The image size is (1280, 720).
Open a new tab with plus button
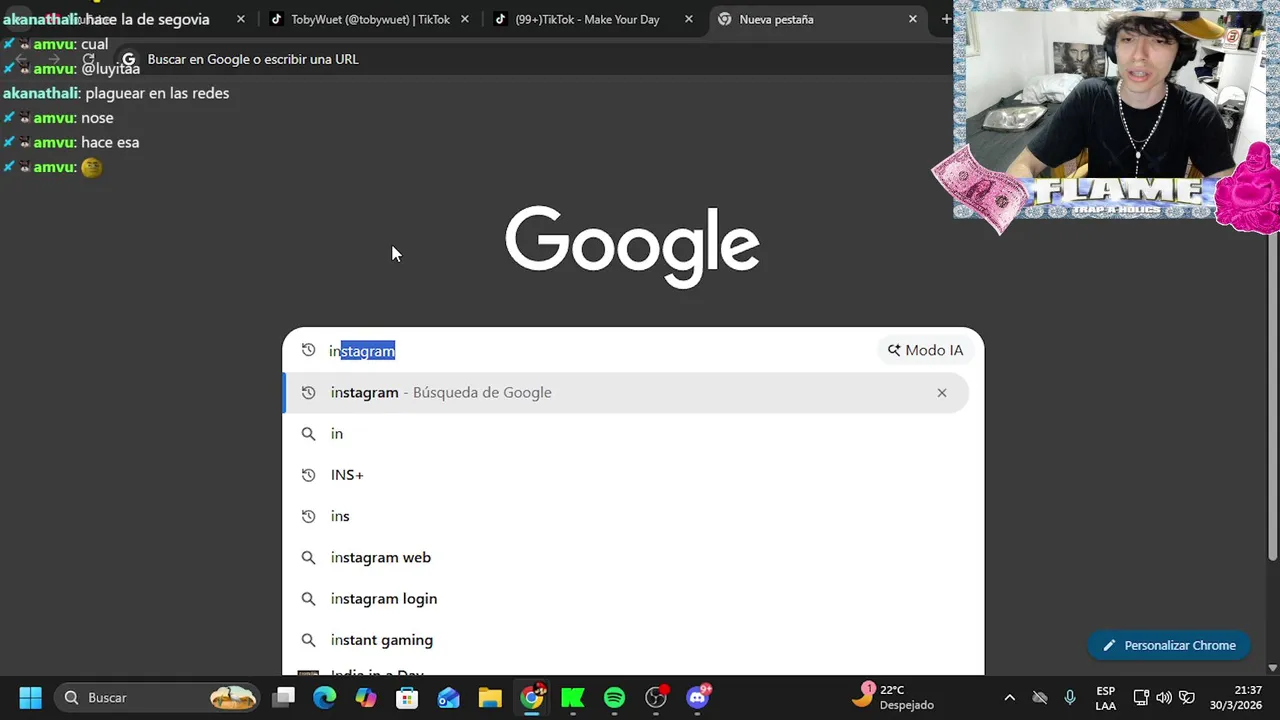click(x=946, y=19)
